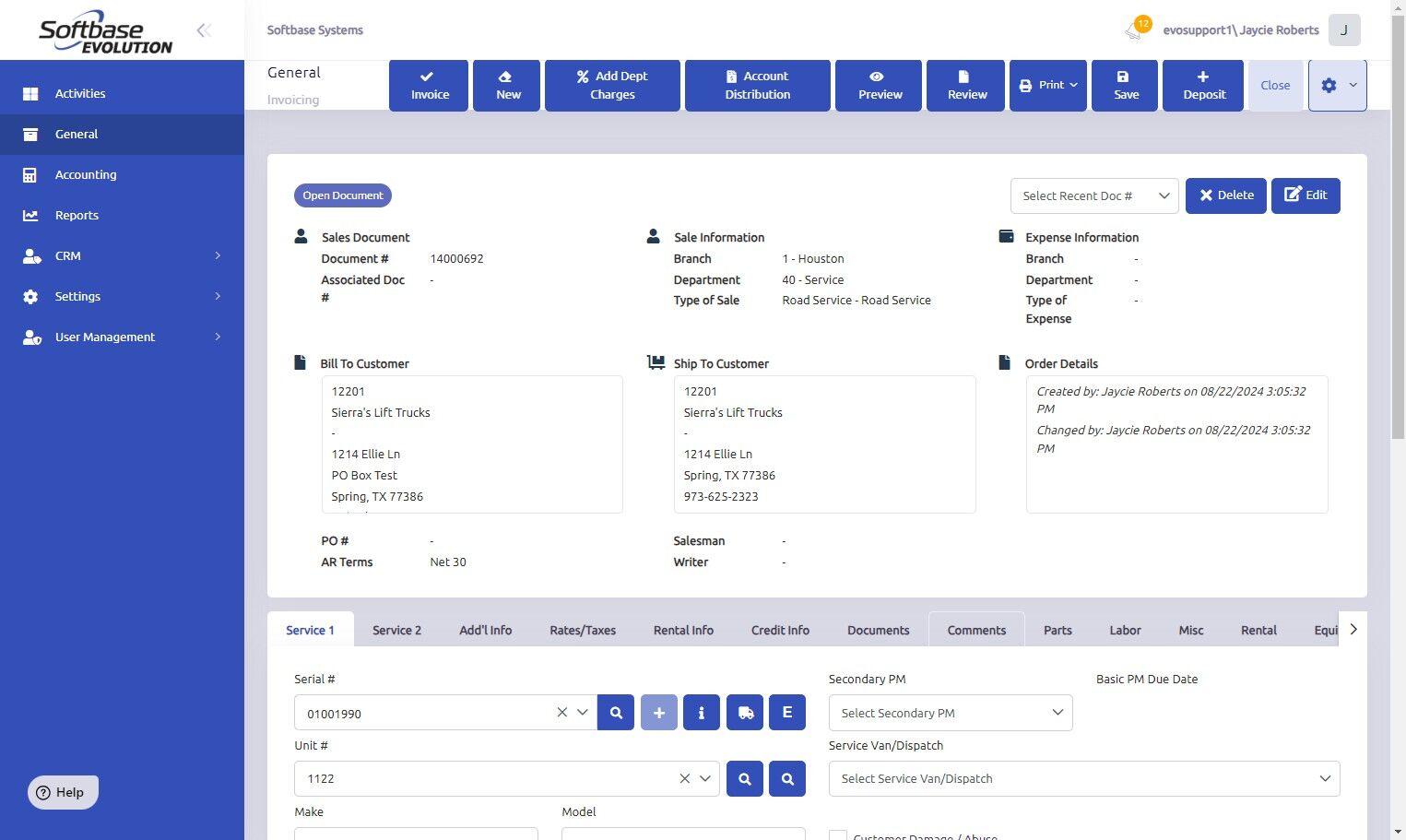Screen dimensions: 1406x840
Task: Open the Serial # dropdown list arrow
Action: point(583,713)
